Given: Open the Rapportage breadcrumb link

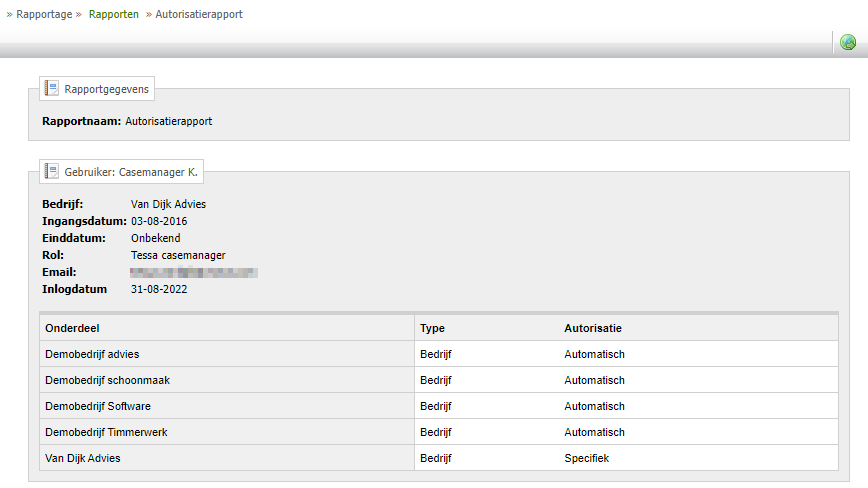Looking at the screenshot, I should pos(44,15).
